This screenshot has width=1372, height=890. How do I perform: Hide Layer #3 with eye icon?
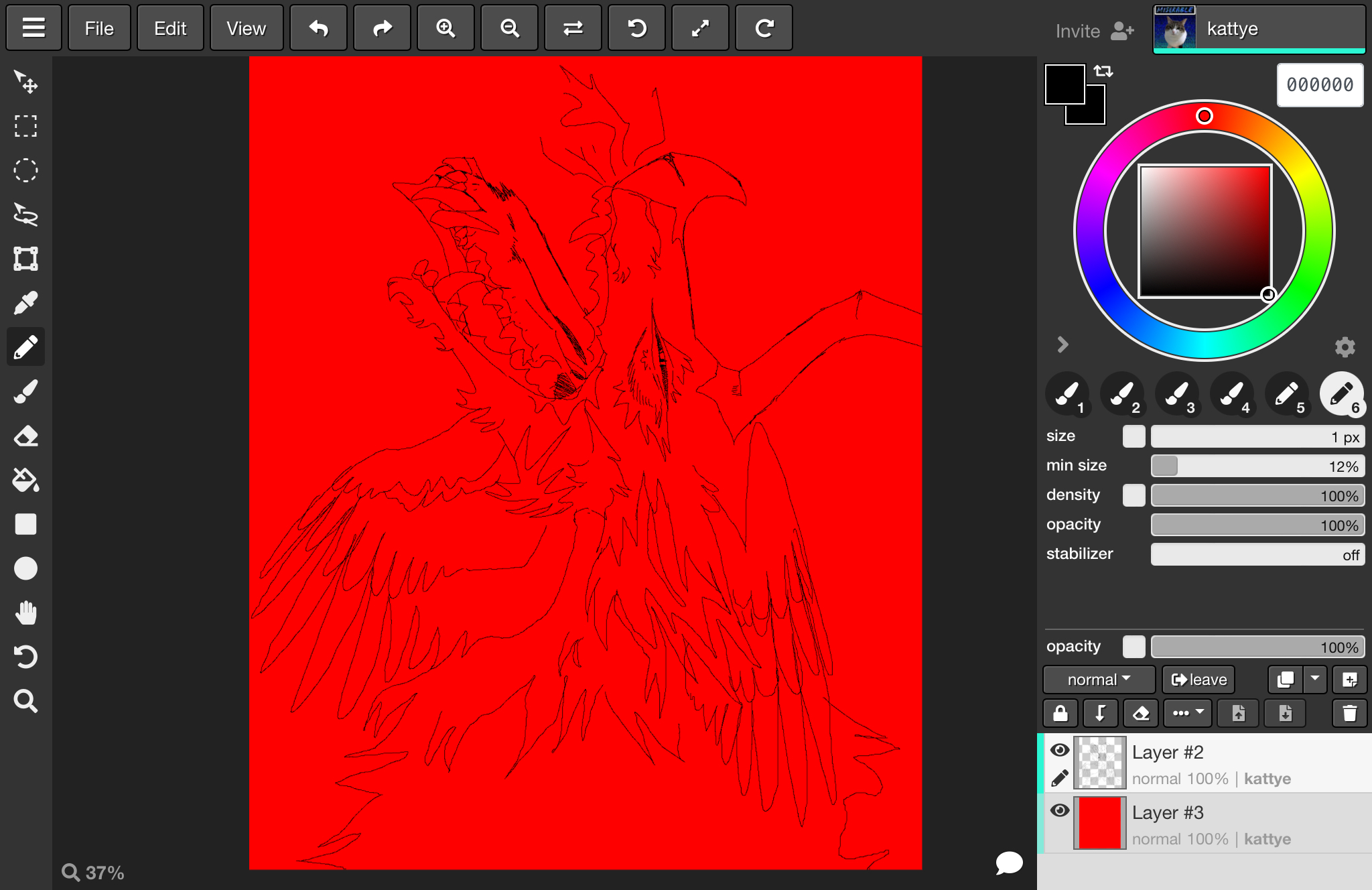click(x=1060, y=810)
